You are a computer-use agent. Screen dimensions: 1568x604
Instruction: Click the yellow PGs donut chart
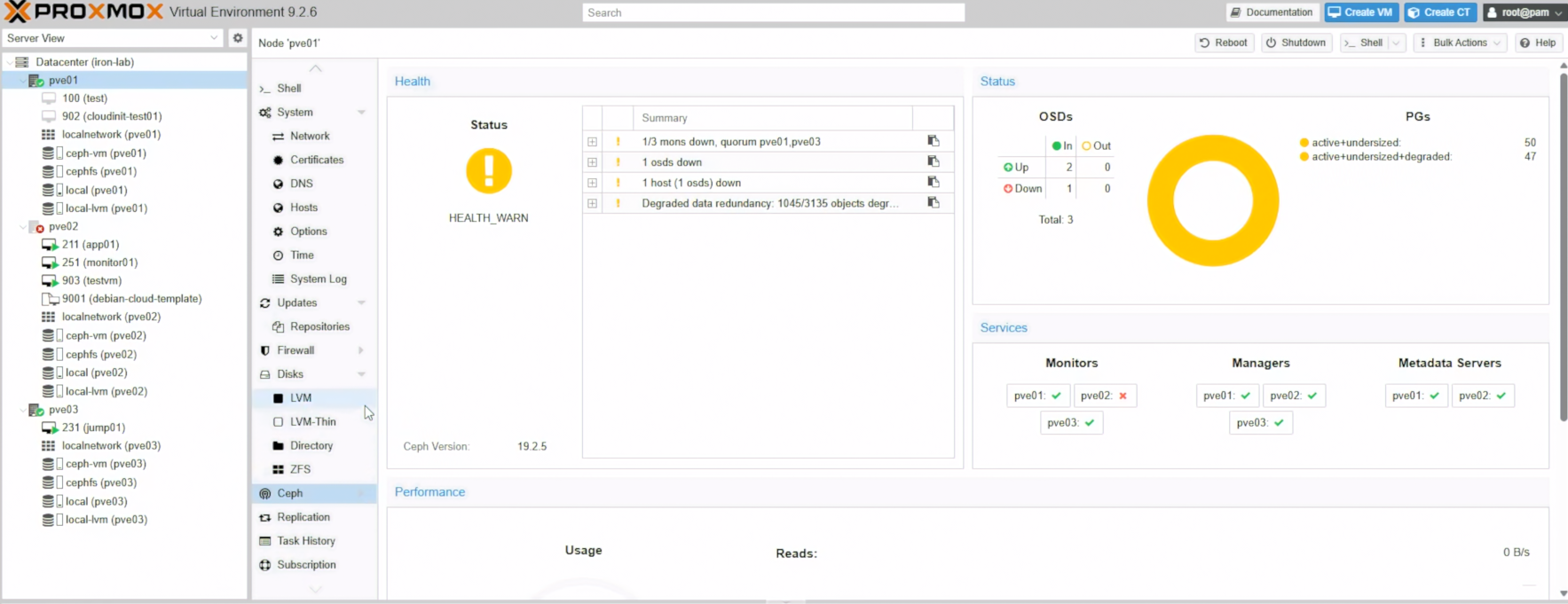(x=1213, y=200)
